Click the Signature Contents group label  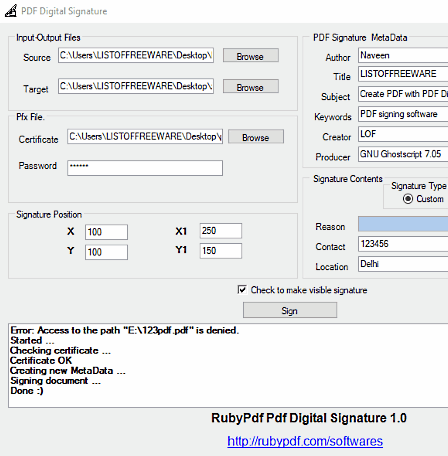coord(348,179)
